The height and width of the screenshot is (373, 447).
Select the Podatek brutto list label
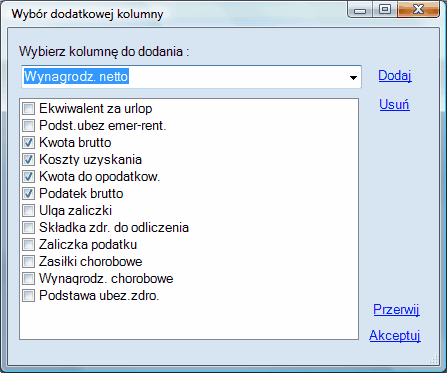[x=81, y=194]
